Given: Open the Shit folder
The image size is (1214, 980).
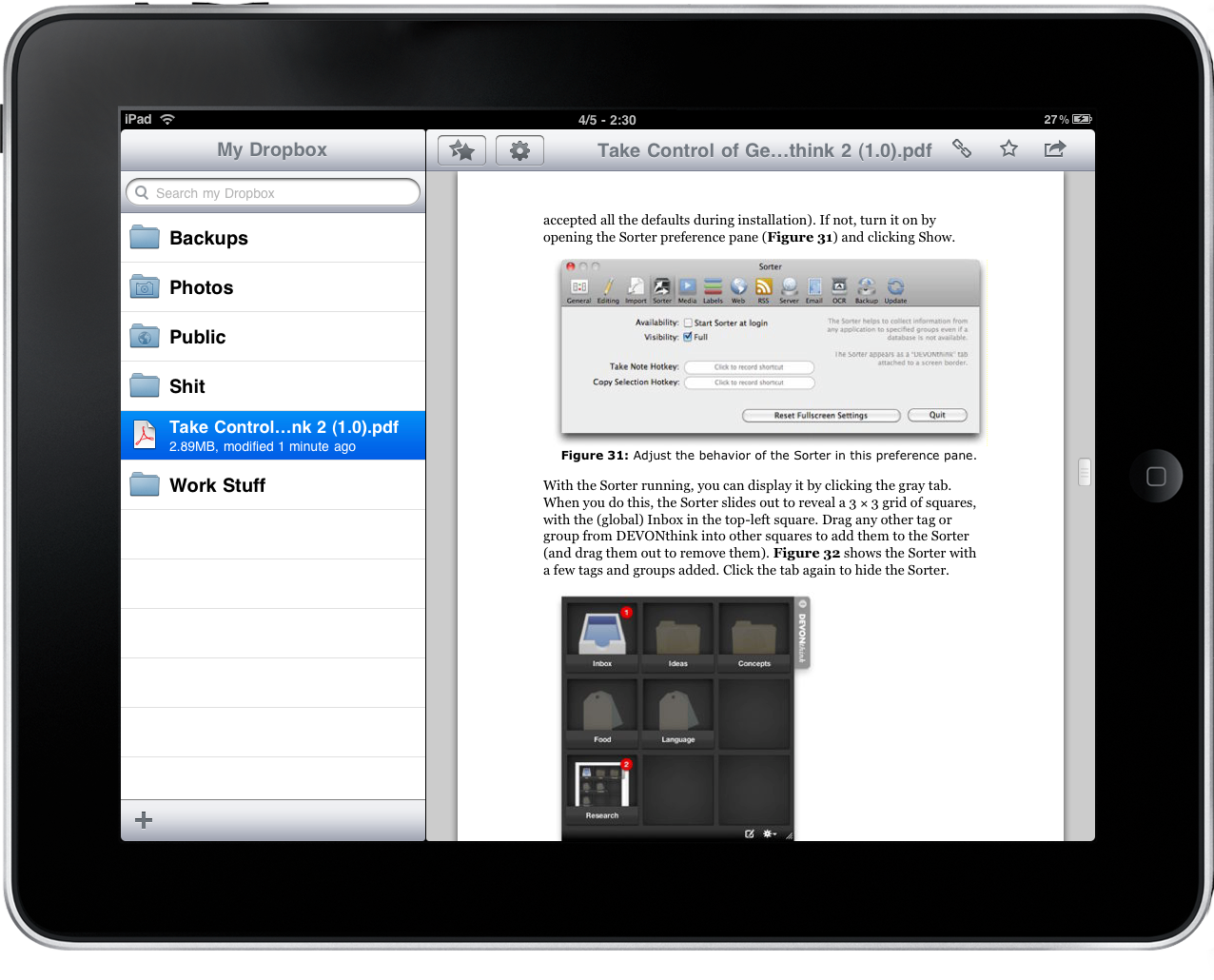Looking at the screenshot, I should [273, 386].
